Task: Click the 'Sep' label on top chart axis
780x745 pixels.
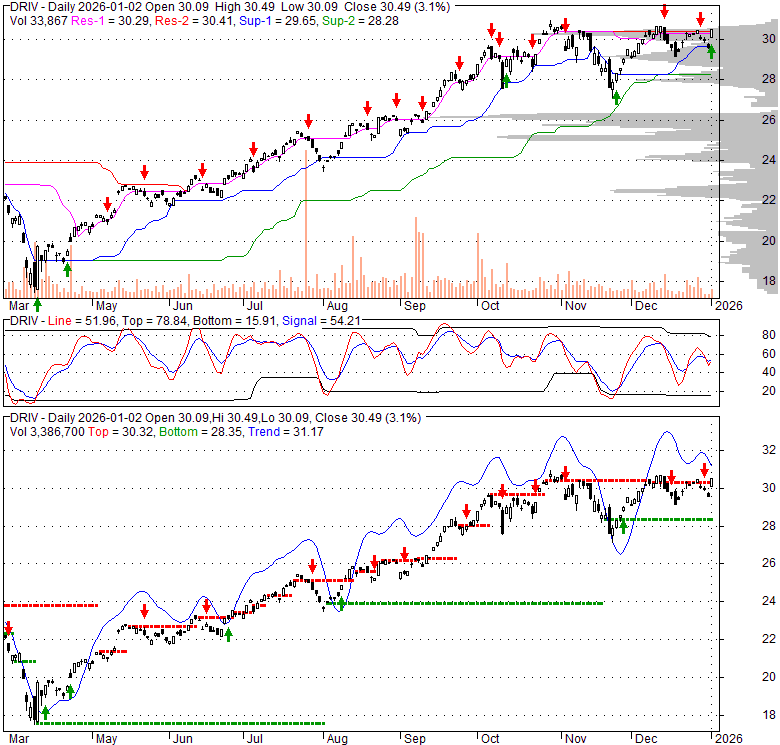Action: click(x=414, y=306)
